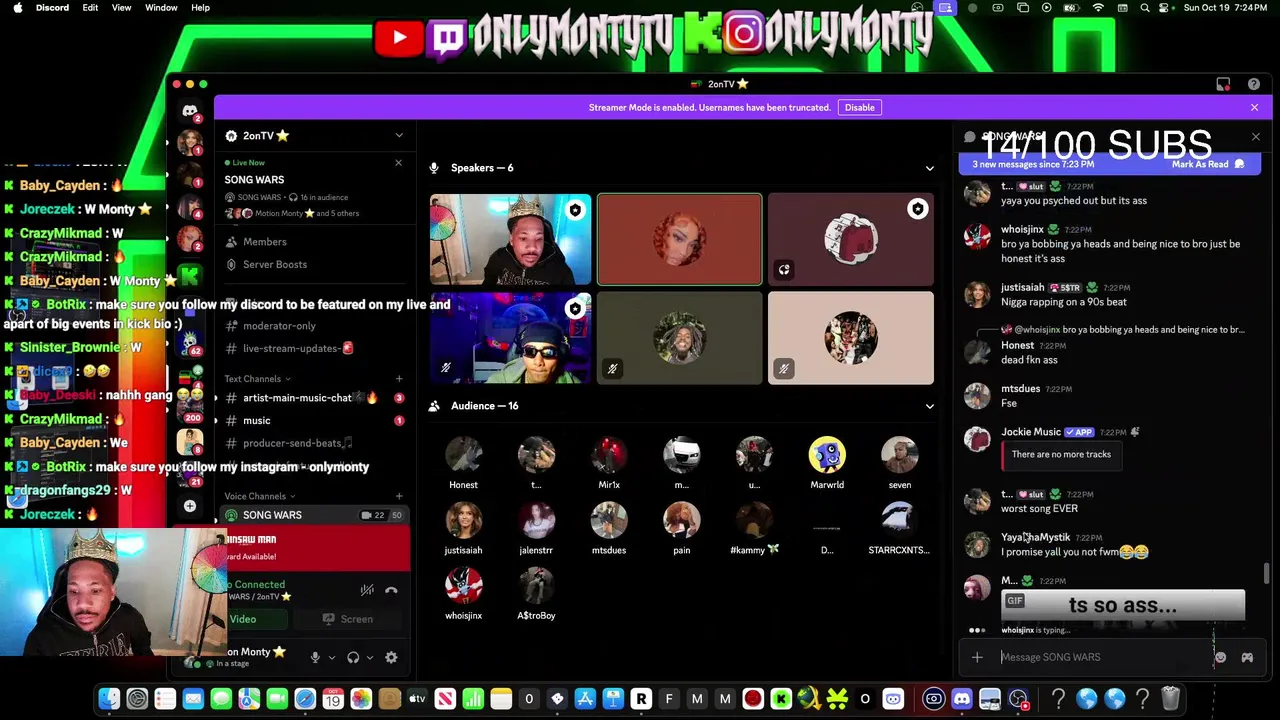Image resolution: width=1280 pixels, height=720 pixels.
Task: Create channel plus next to Voice Channels
Action: point(399,496)
